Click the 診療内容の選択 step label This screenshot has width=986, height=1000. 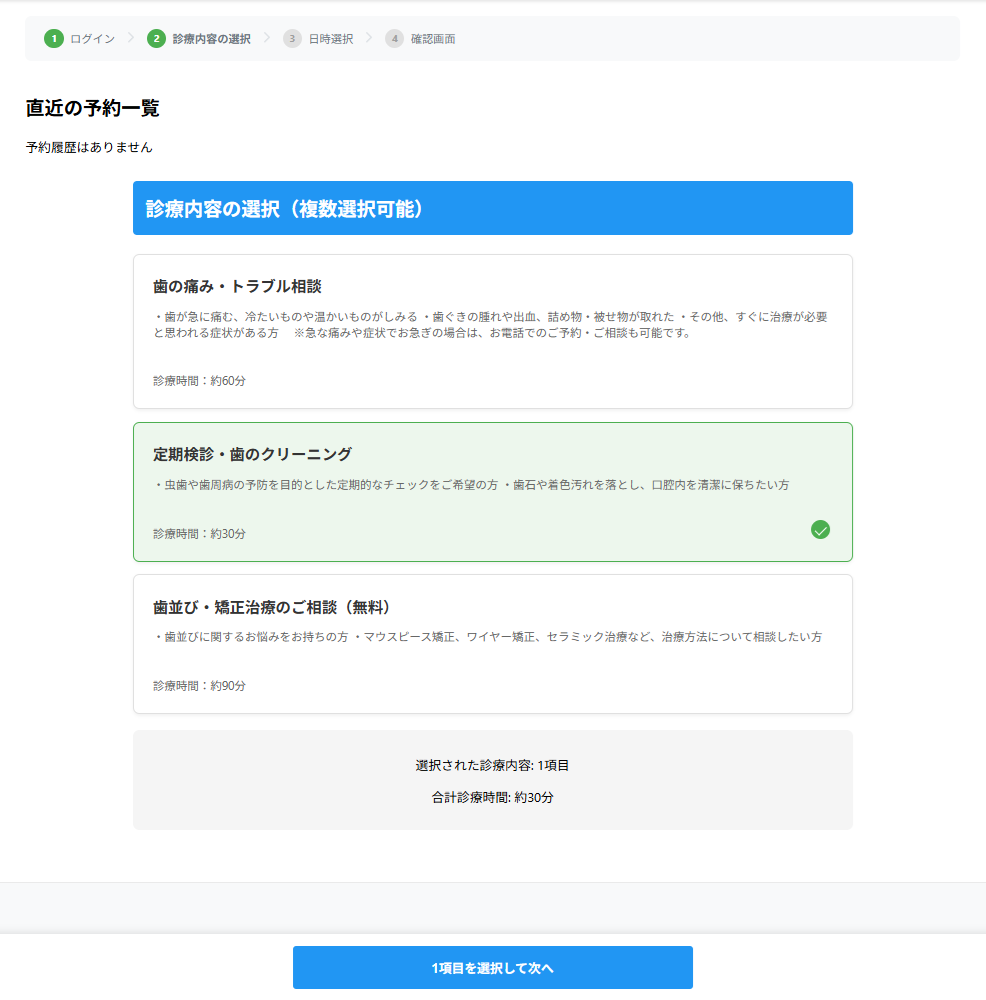pyautogui.click(x=211, y=39)
